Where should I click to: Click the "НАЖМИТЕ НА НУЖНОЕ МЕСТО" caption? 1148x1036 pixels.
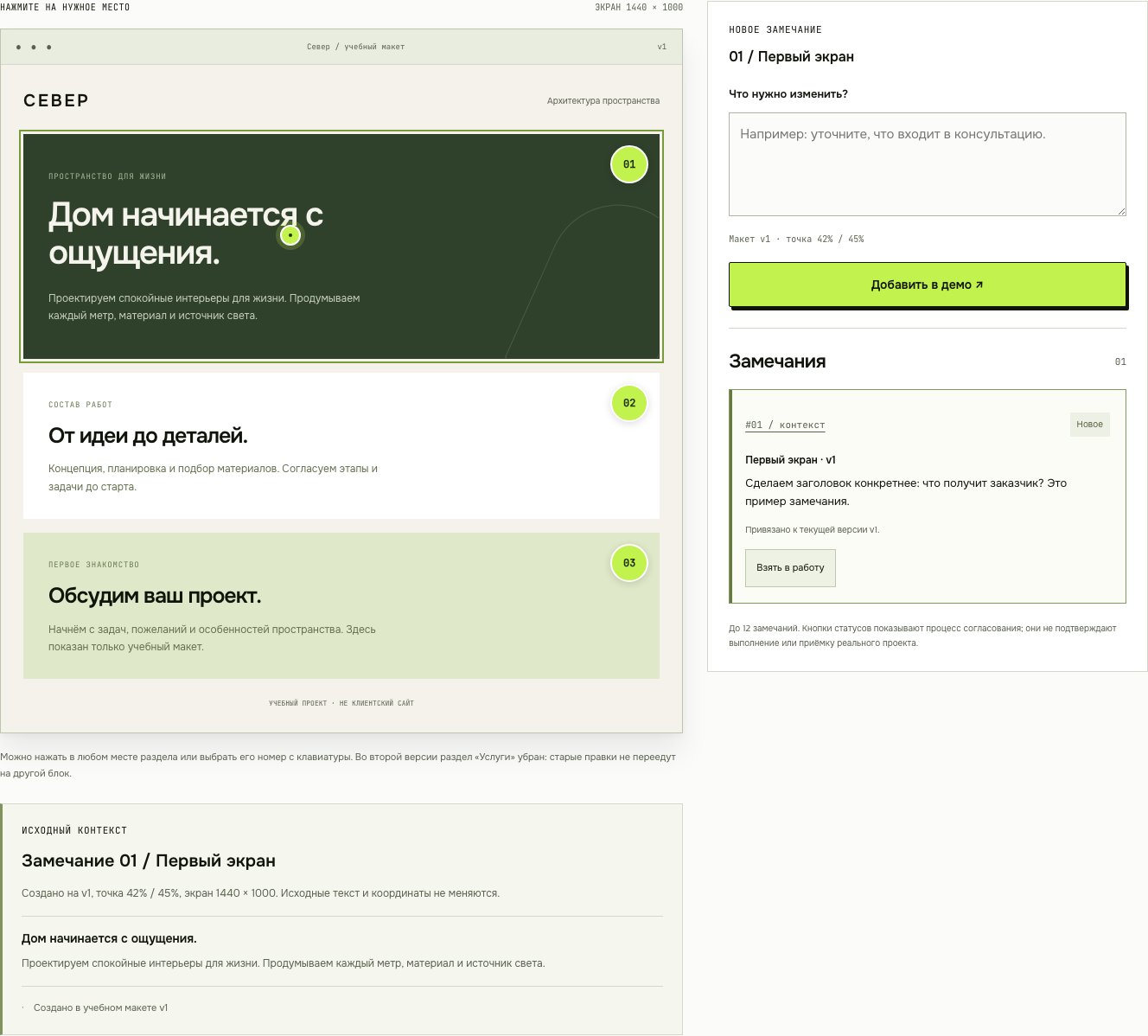coord(65,7)
